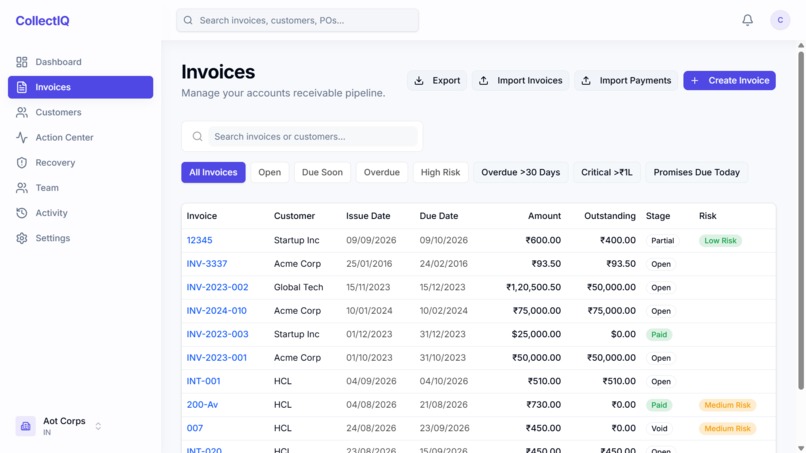Focus the Search invoices or customers field
This screenshot has width=806, height=453.
313,137
